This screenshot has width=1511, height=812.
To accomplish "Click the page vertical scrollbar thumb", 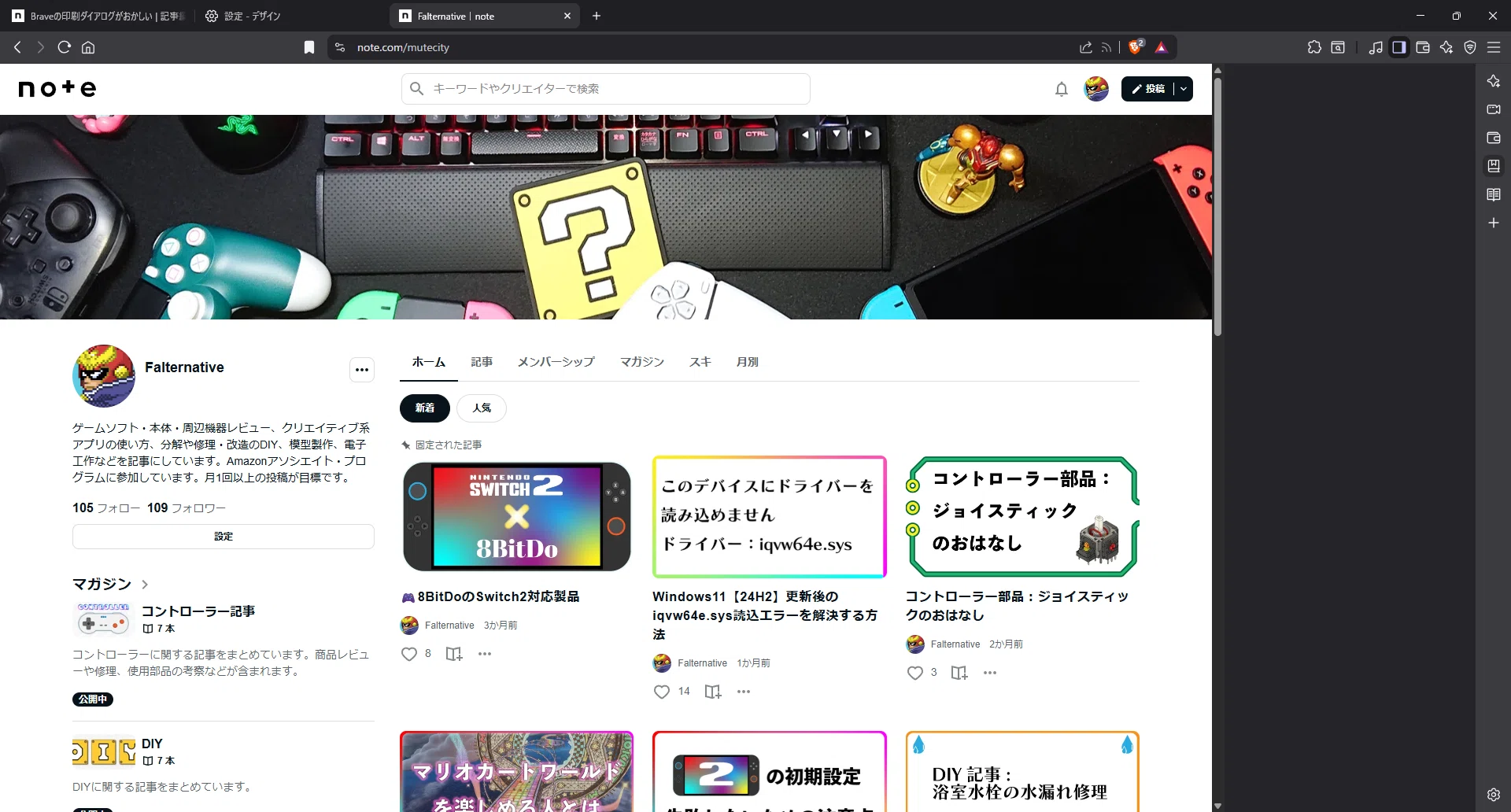I will (1217, 207).
